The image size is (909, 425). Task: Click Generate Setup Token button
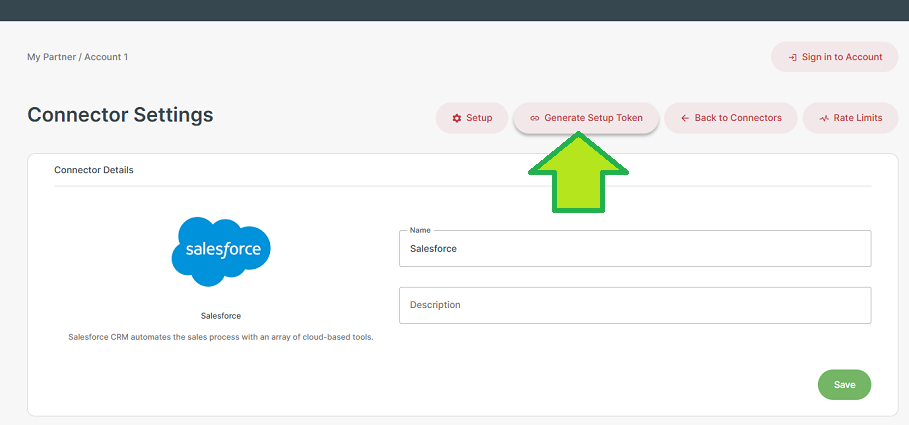586,118
